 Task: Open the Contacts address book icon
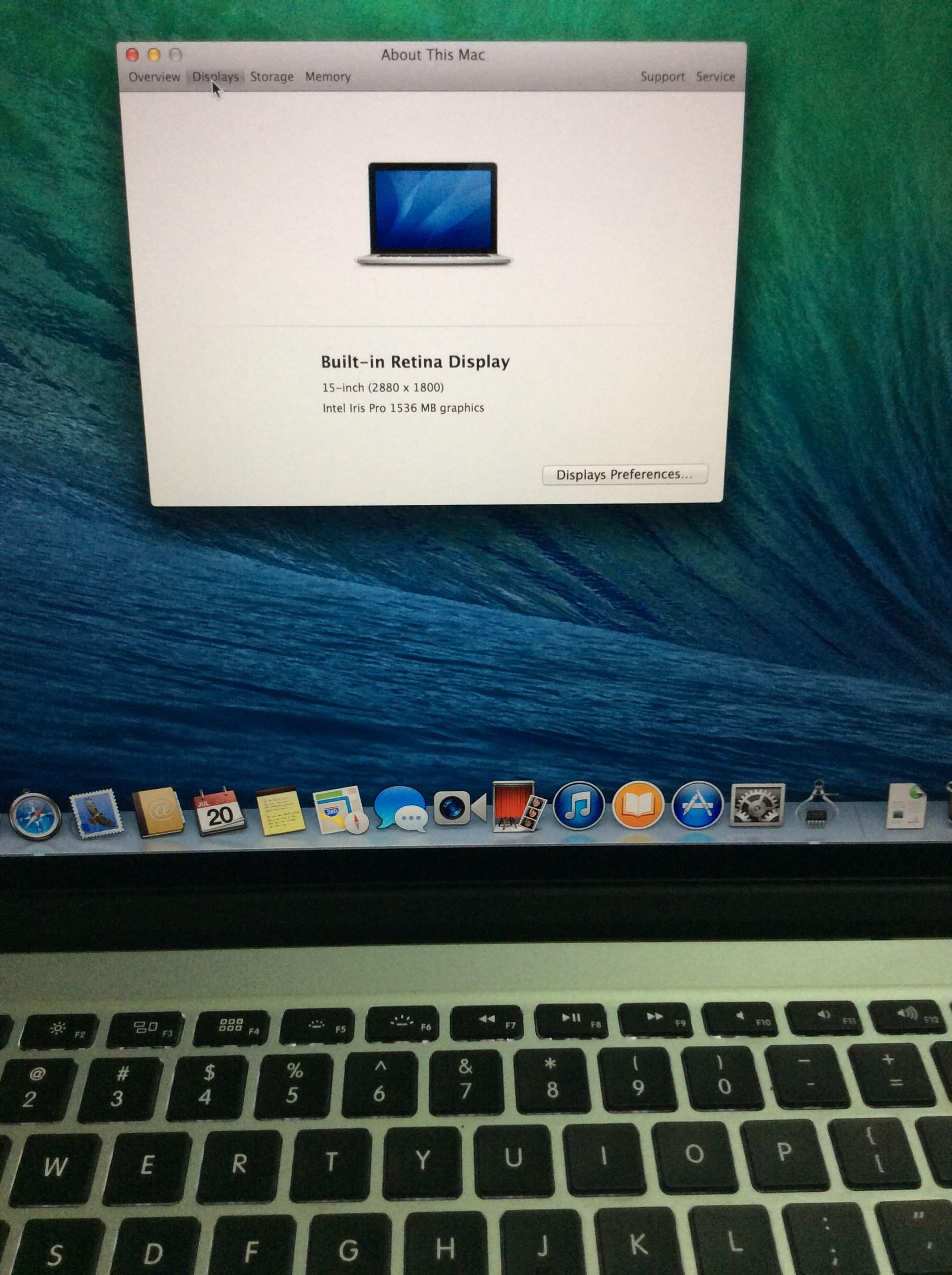tap(158, 811)
